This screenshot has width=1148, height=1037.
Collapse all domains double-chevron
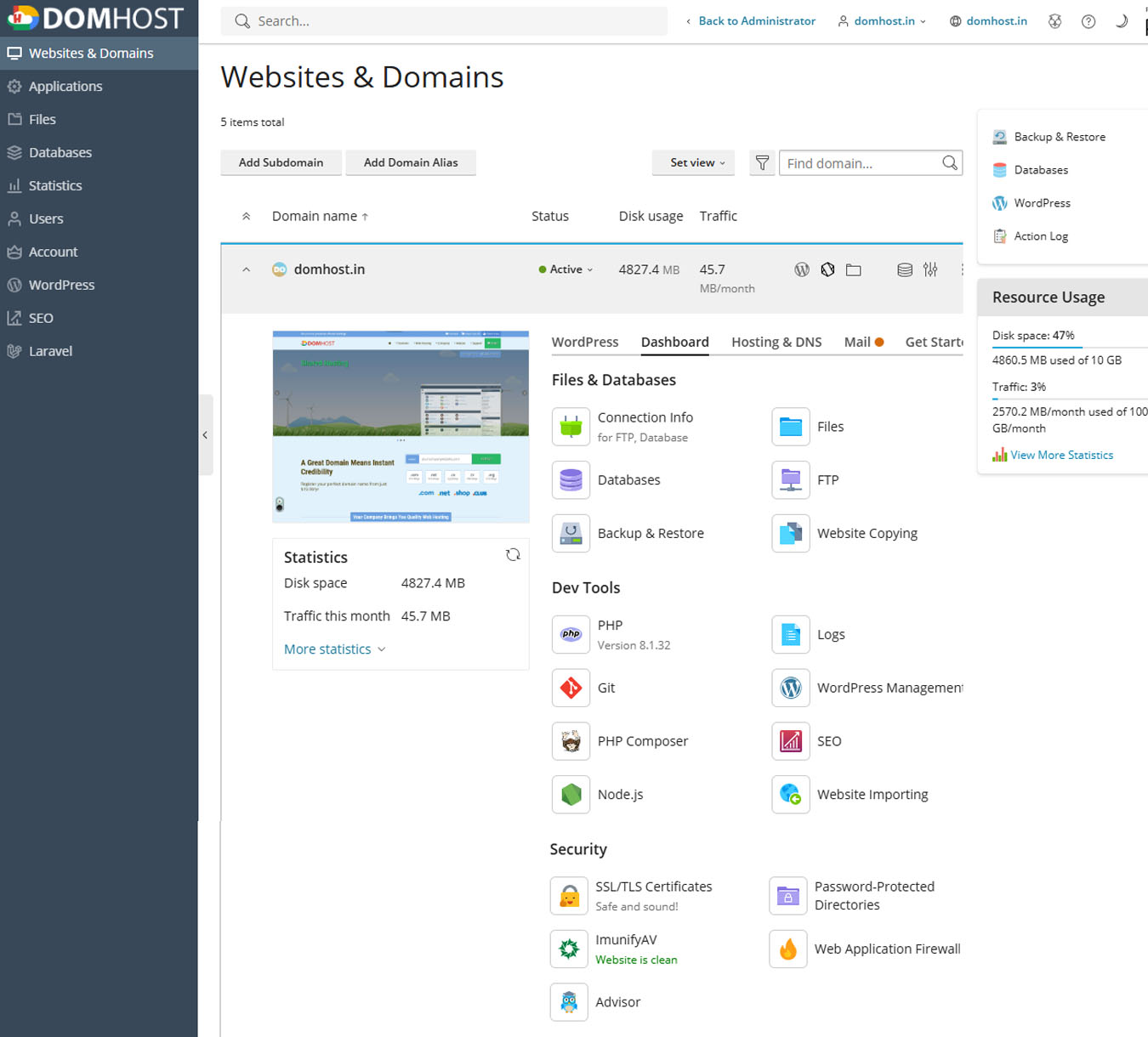pos(246,216)
